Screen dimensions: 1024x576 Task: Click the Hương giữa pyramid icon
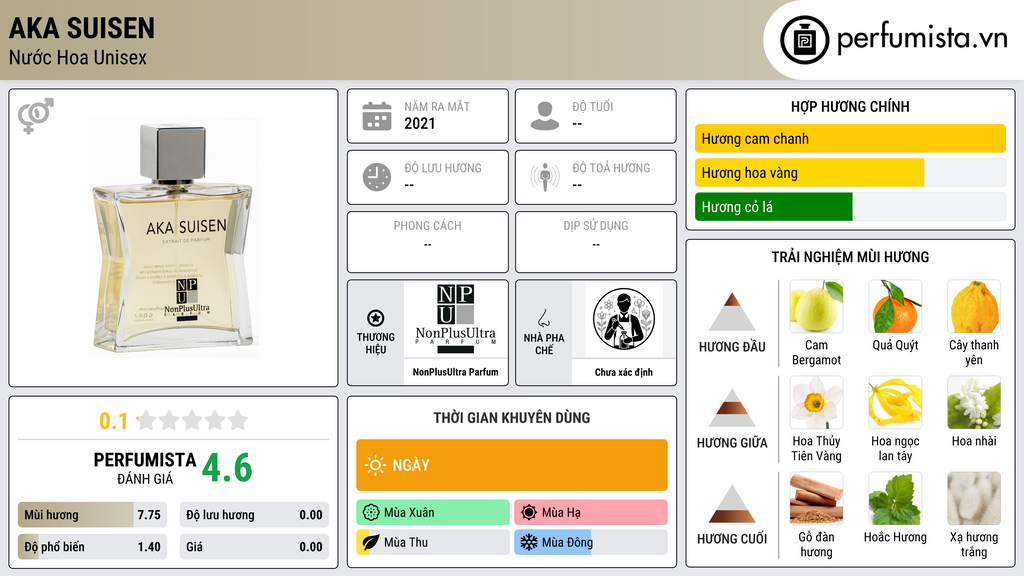pyautogui.click(x=732, y=408)
